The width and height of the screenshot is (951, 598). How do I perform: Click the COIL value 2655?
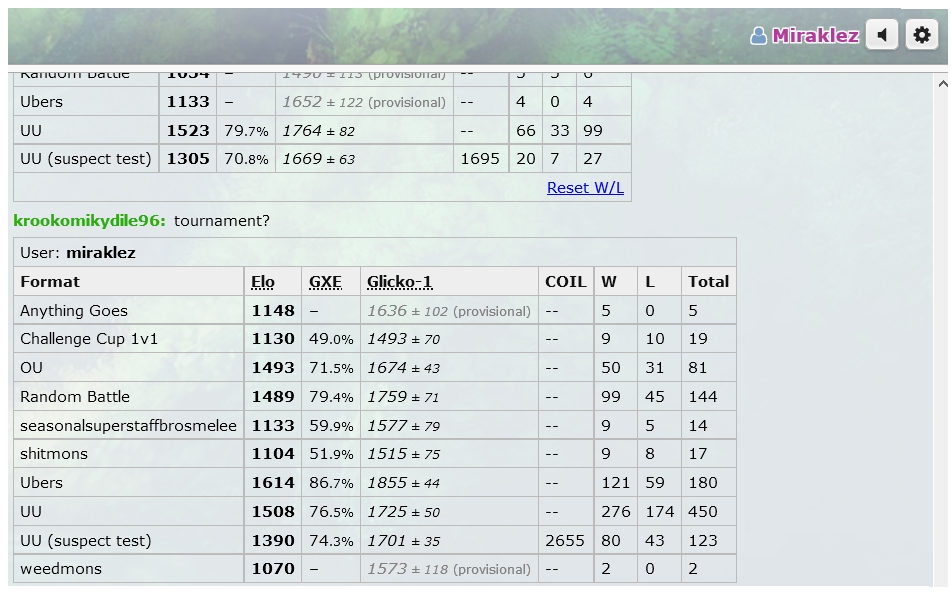point(565,541)
